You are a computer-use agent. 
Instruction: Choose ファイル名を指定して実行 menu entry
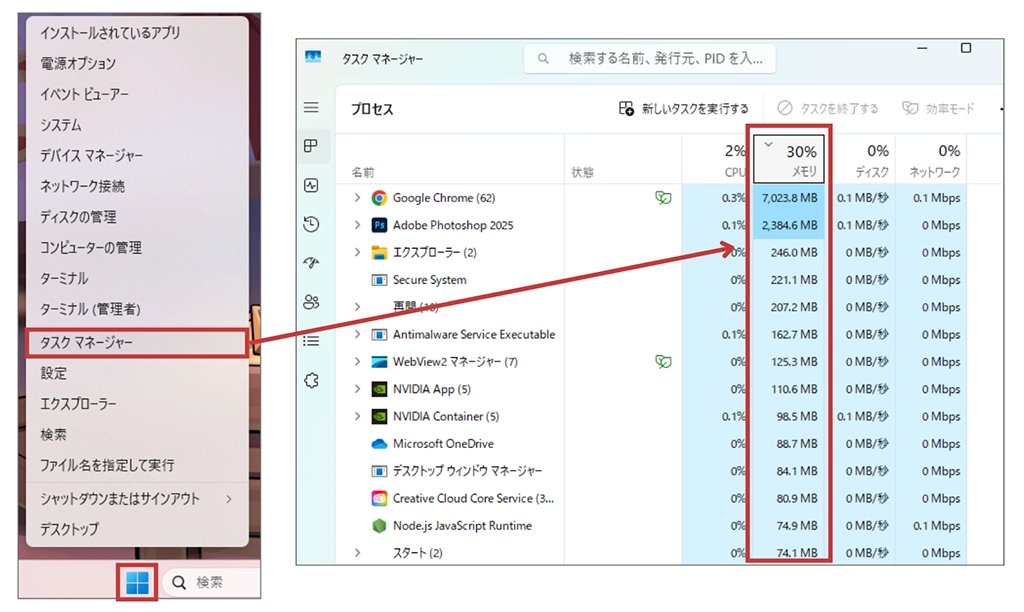click(137, 465)
